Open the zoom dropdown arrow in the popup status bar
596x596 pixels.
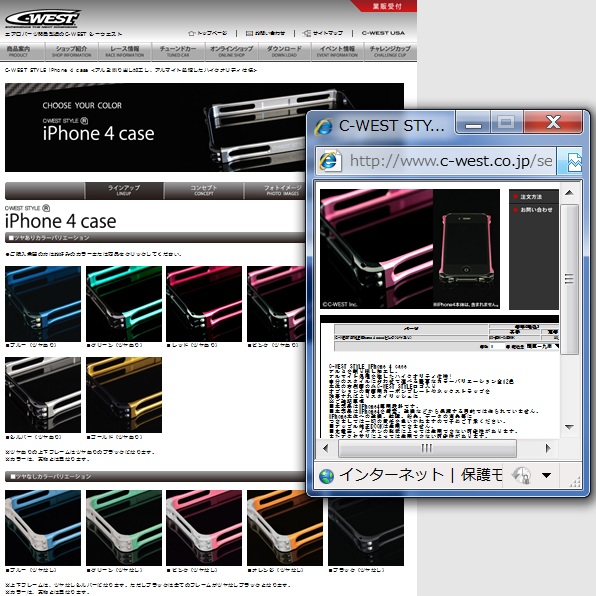tap(546, 475)
